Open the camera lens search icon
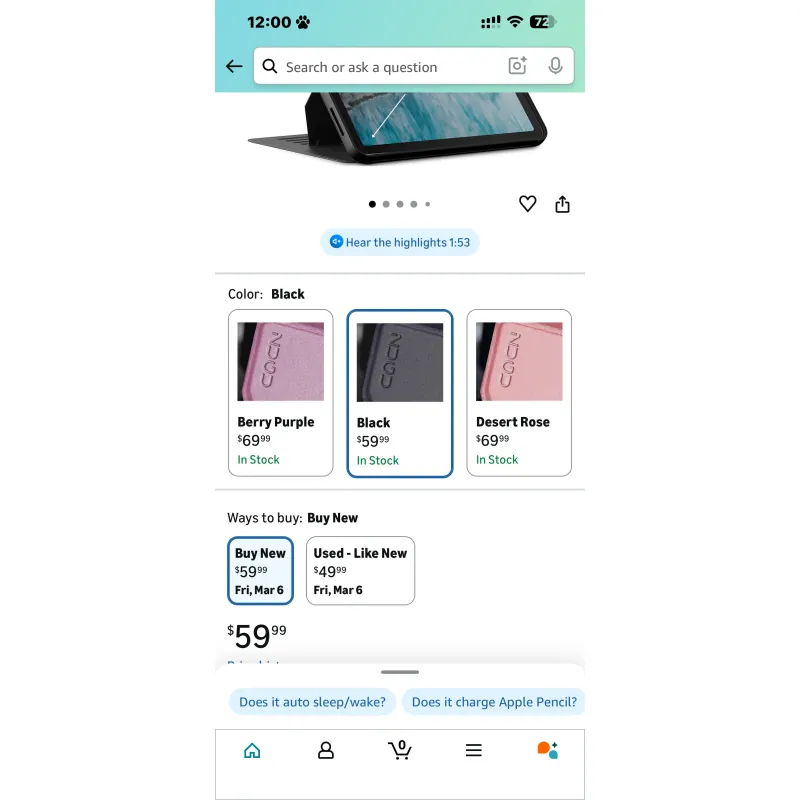 (x=517, y=66)
